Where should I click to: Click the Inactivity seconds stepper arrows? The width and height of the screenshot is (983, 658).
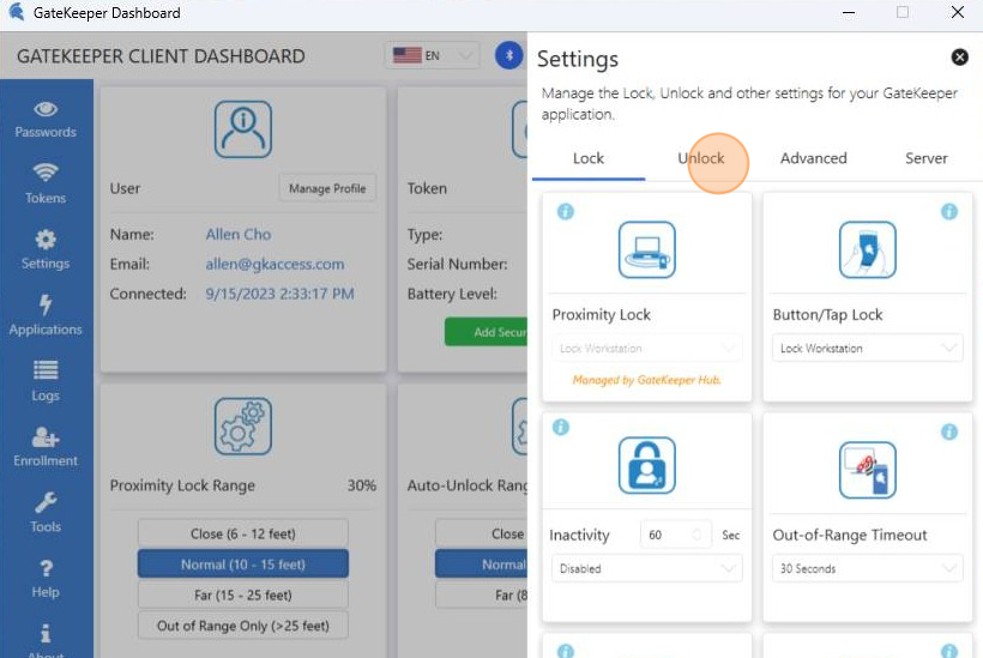click(697, 535)
